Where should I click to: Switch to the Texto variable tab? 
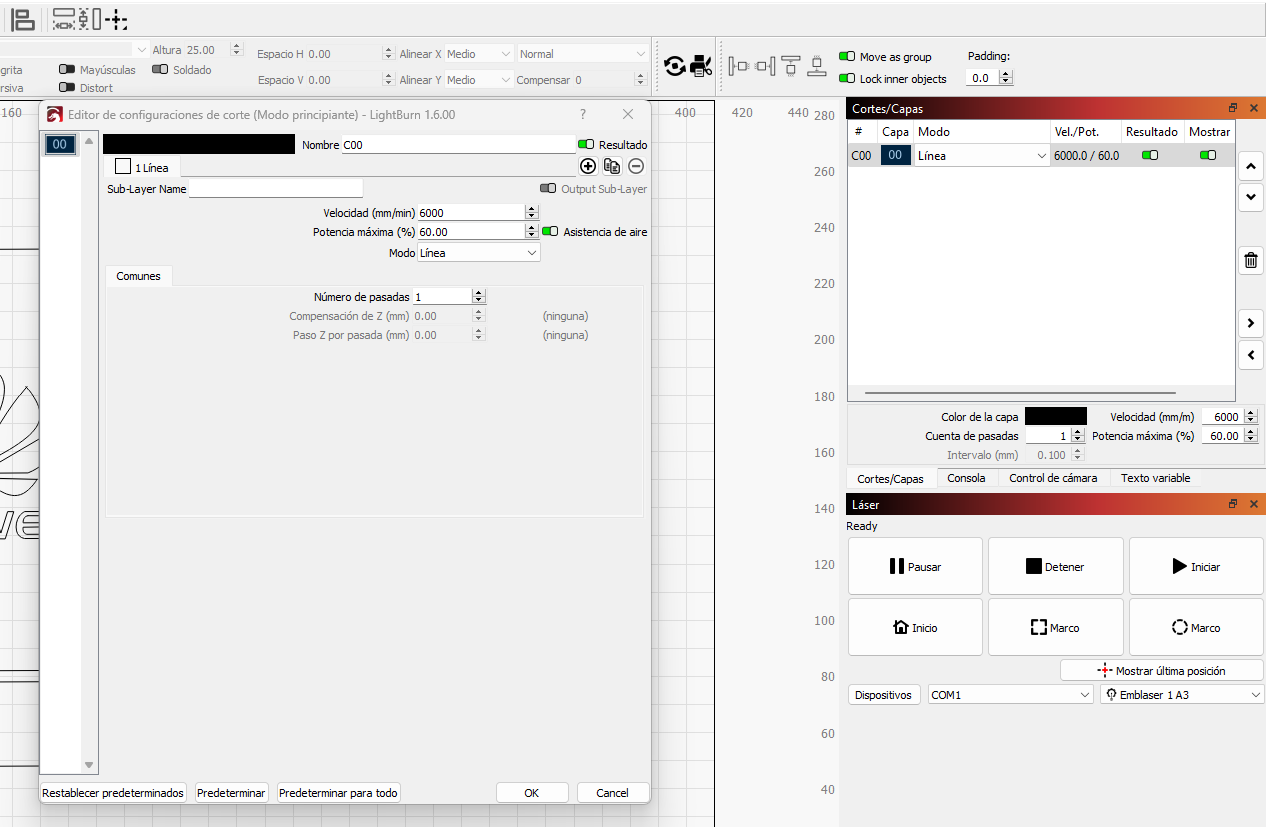[x=1155, y=478]
